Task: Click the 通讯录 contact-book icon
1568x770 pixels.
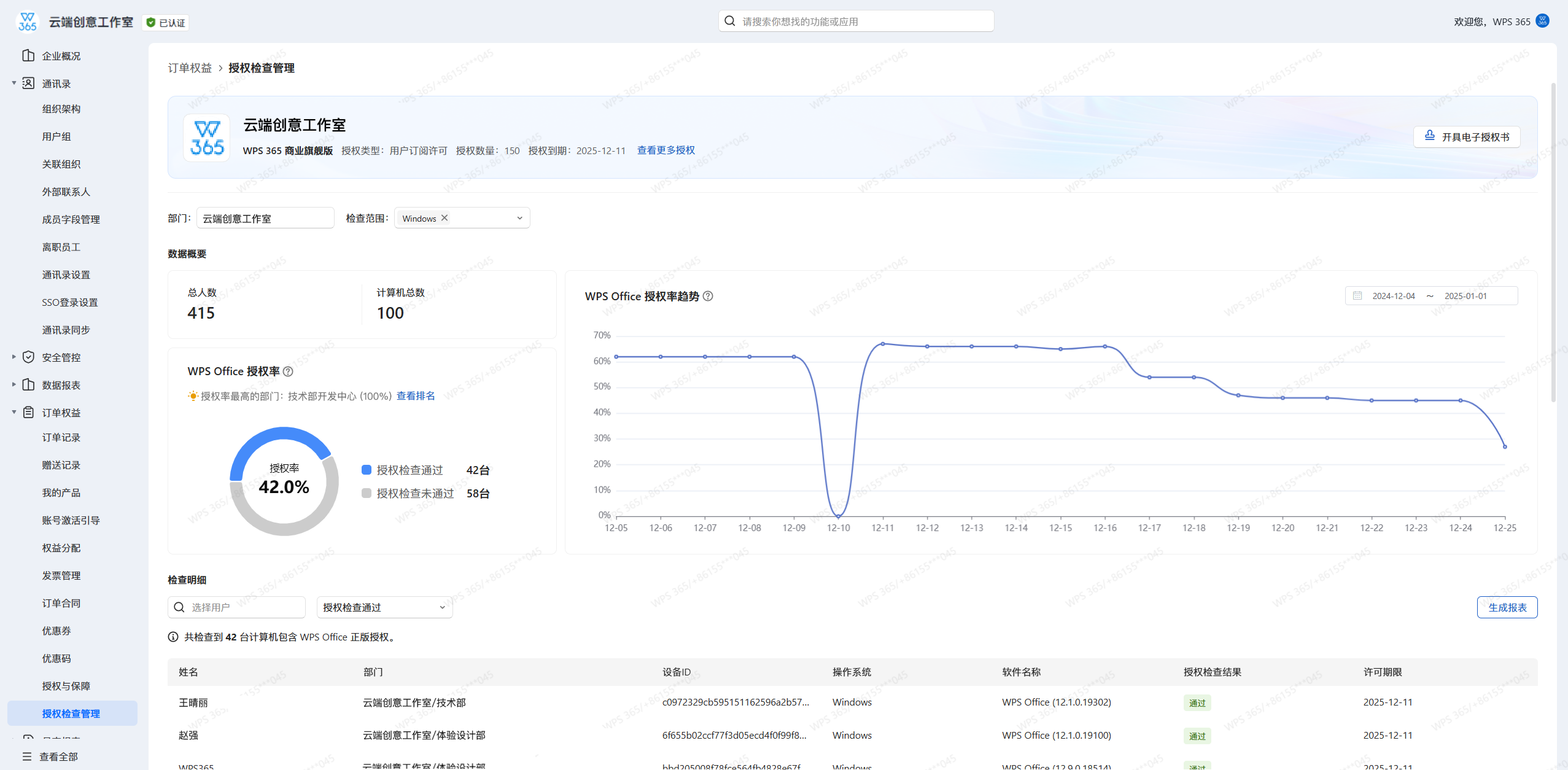Action: pos(28,83)
